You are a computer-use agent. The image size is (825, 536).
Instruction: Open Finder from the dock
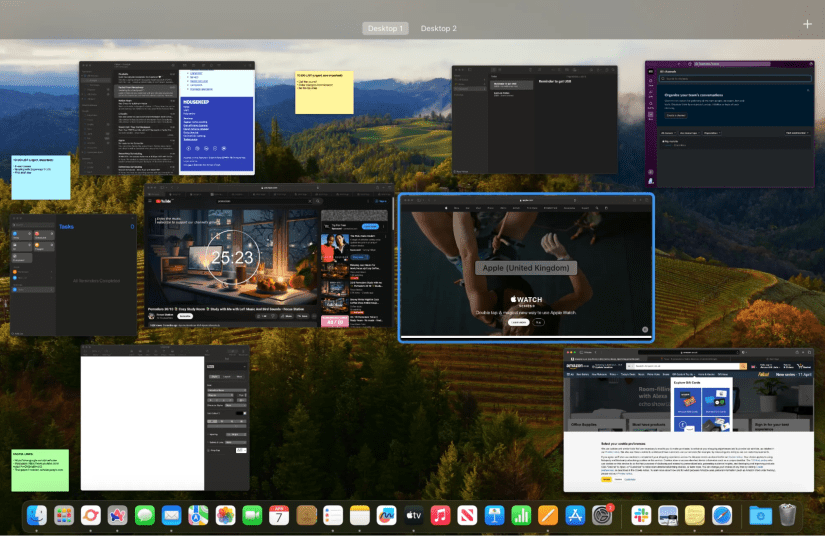37,515
